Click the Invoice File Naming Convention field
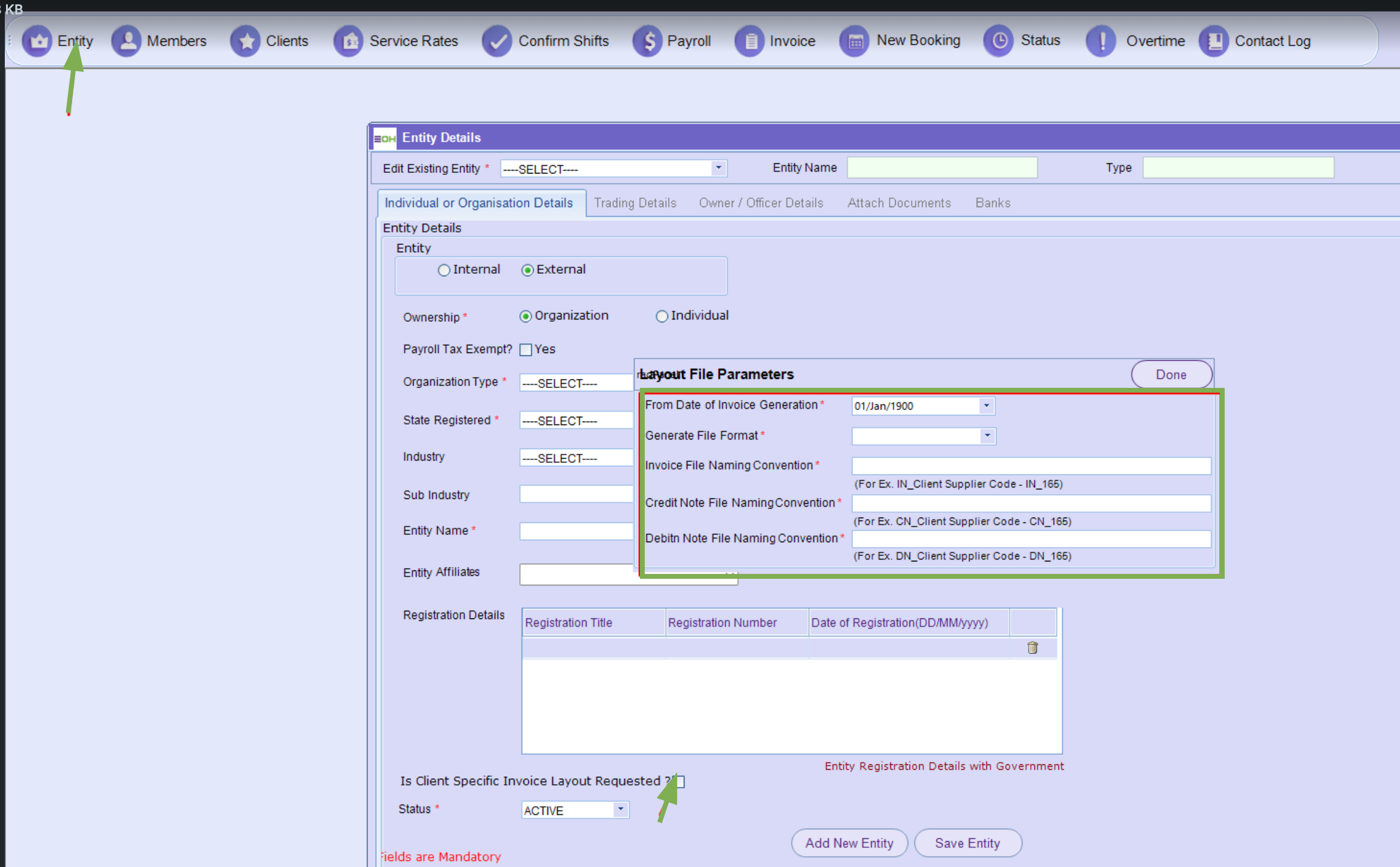 coord(1031,466)
